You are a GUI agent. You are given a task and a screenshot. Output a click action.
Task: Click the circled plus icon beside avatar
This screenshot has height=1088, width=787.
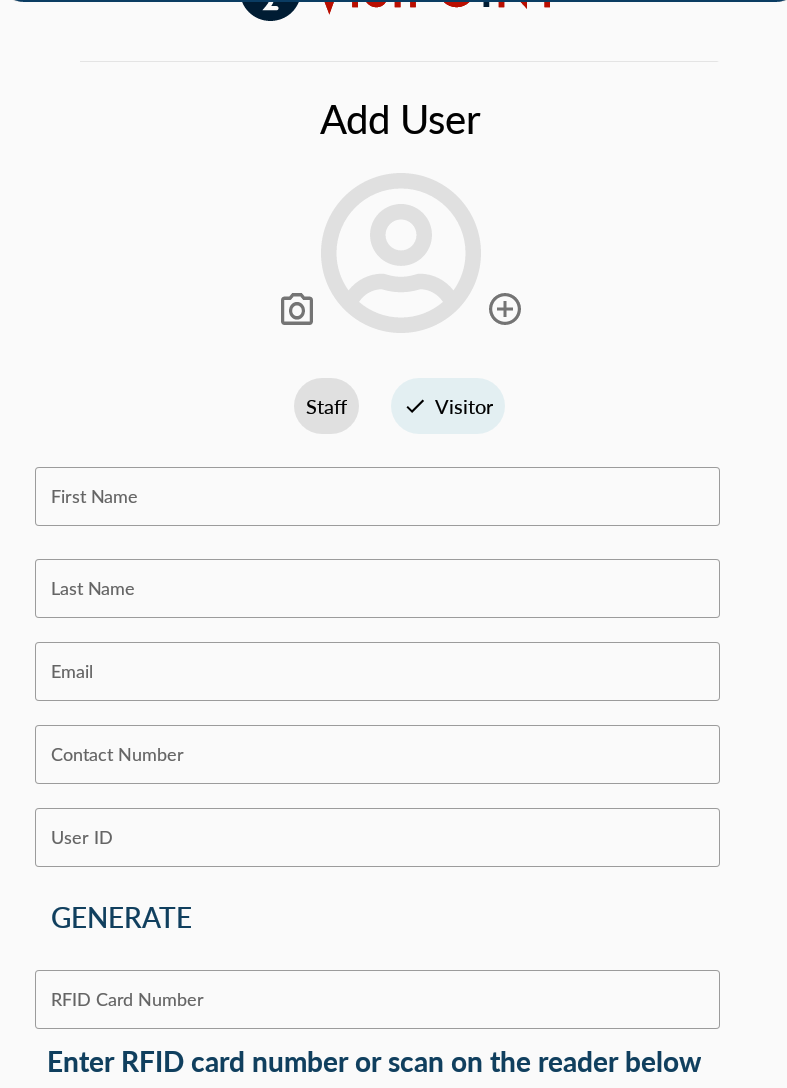(505, 309)
